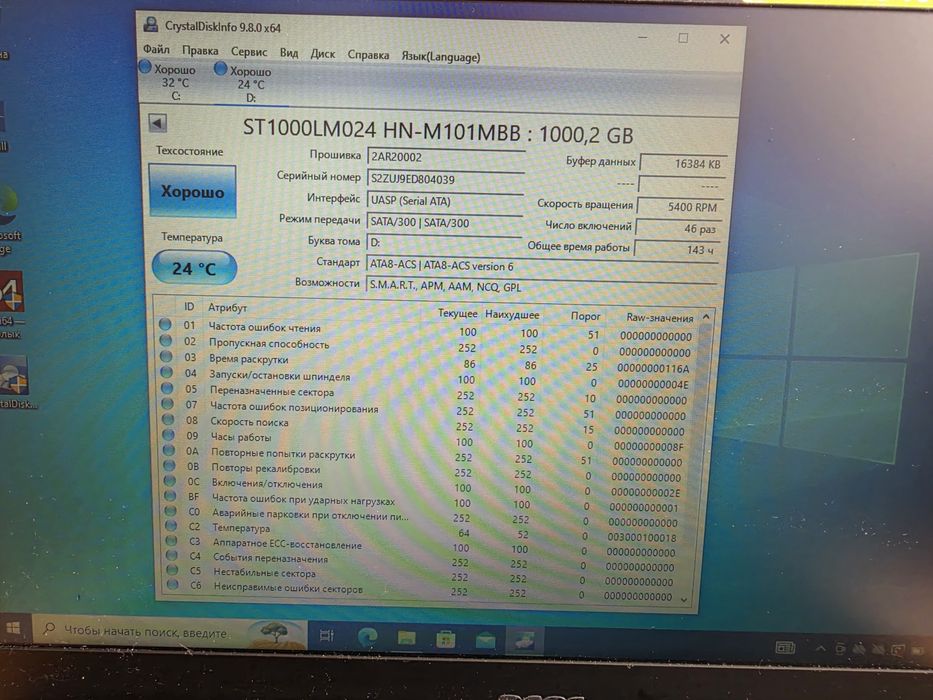The image size is (933, 700).
Task: Select the row Пропускная способность
Action: coord(429,346)
